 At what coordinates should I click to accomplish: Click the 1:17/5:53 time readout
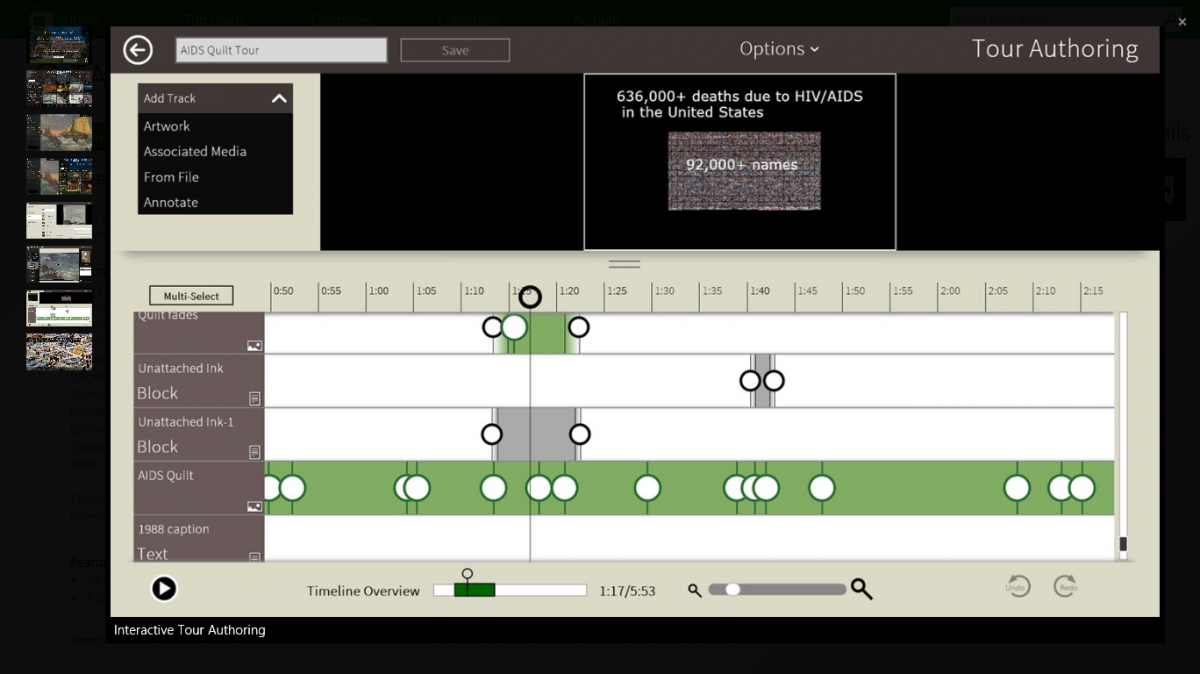click(627, 591)
